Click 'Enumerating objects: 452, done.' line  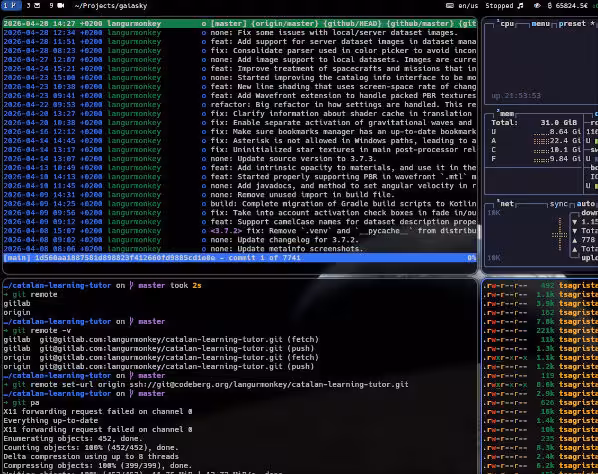(73, 439)
